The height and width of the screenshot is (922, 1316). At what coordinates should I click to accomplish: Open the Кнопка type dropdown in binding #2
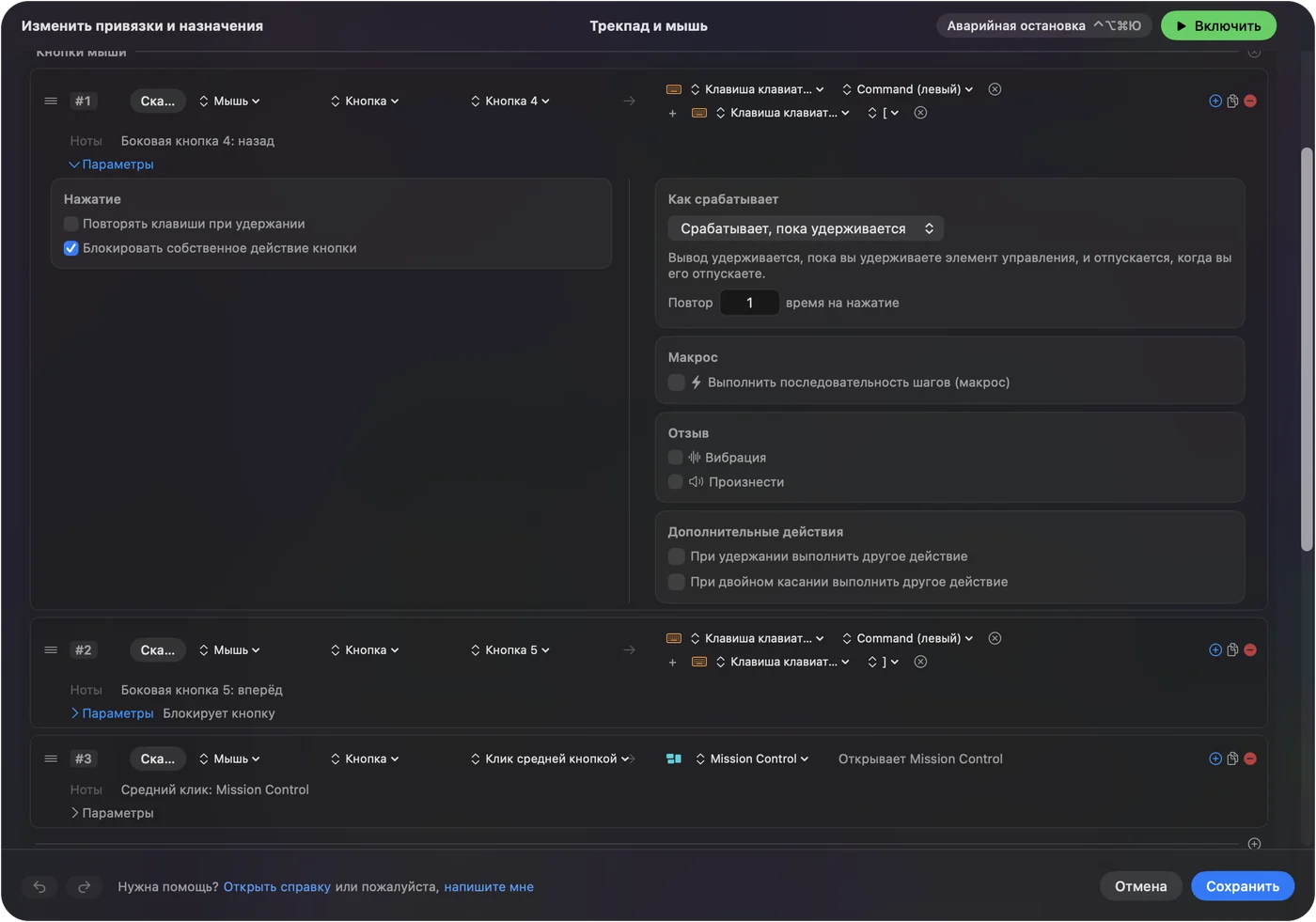click(365, 649)
